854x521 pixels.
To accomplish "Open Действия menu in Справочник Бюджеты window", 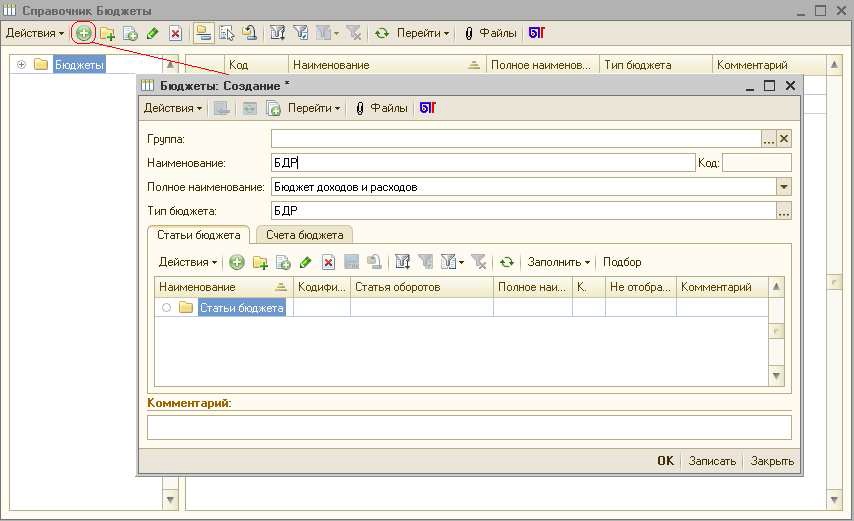I will pos(35,33).
